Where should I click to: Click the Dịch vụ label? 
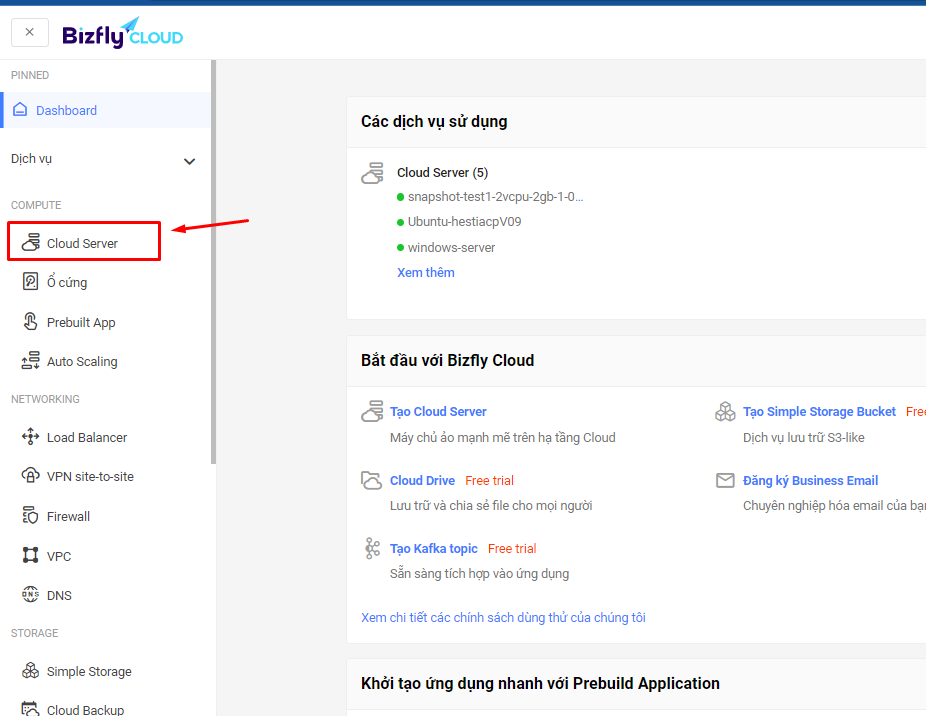coord(31,159)
